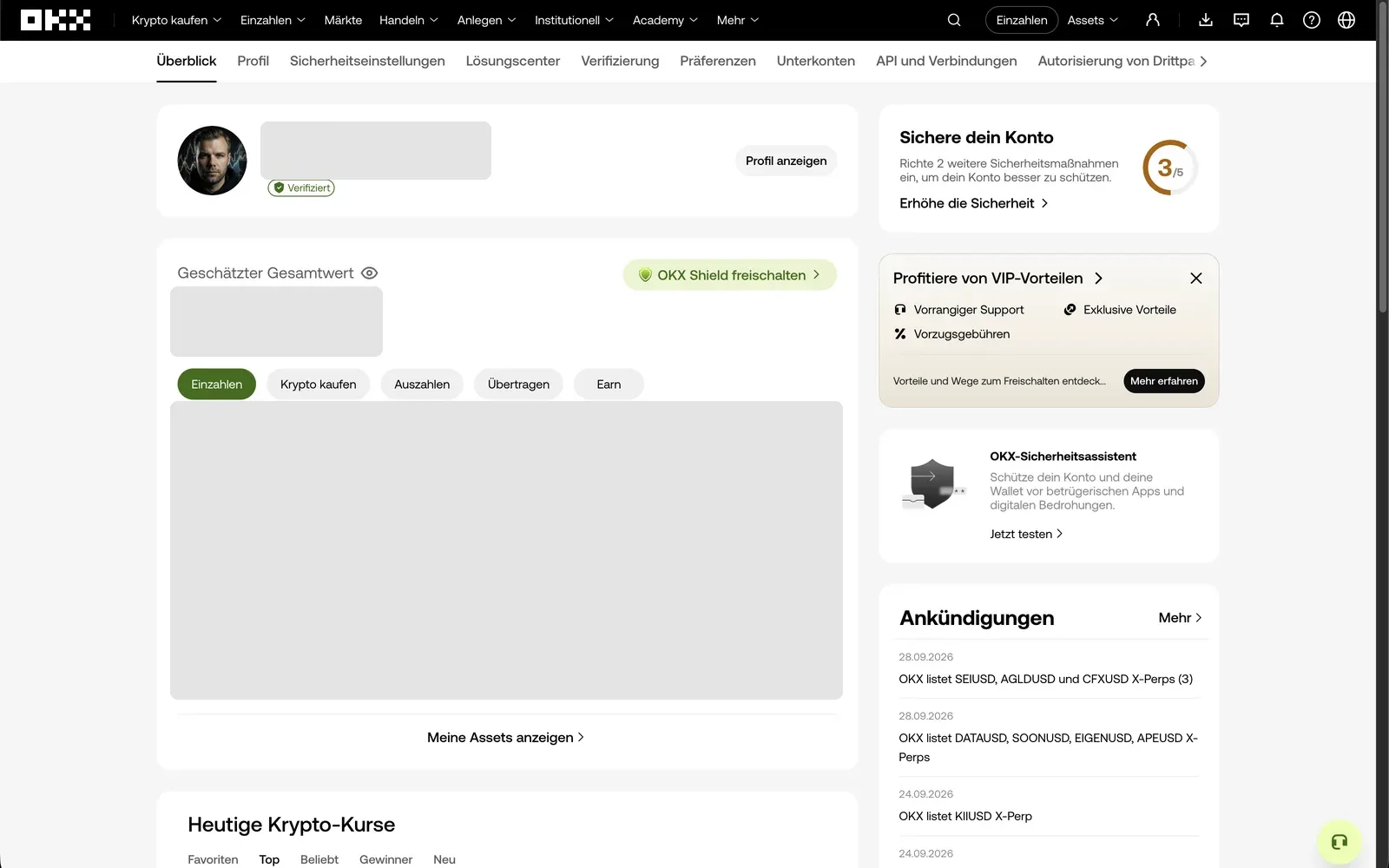Click the outlined Einzahlen header button
Image resolution: width=1389 pixels, height=868 pixels.
pyautogui.click(x=1022, y=20)
